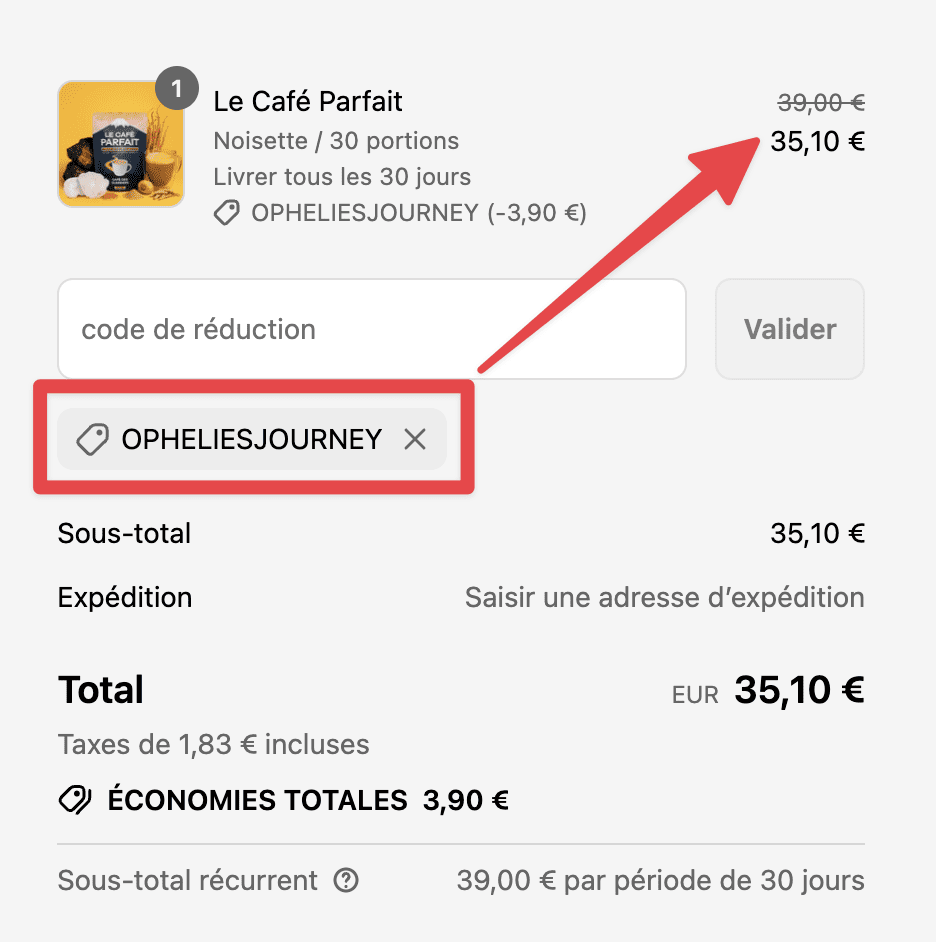Click the discounted item price 35,10 €
The width and height of the screenshot is (936, 942).
[x=818, y=142]
